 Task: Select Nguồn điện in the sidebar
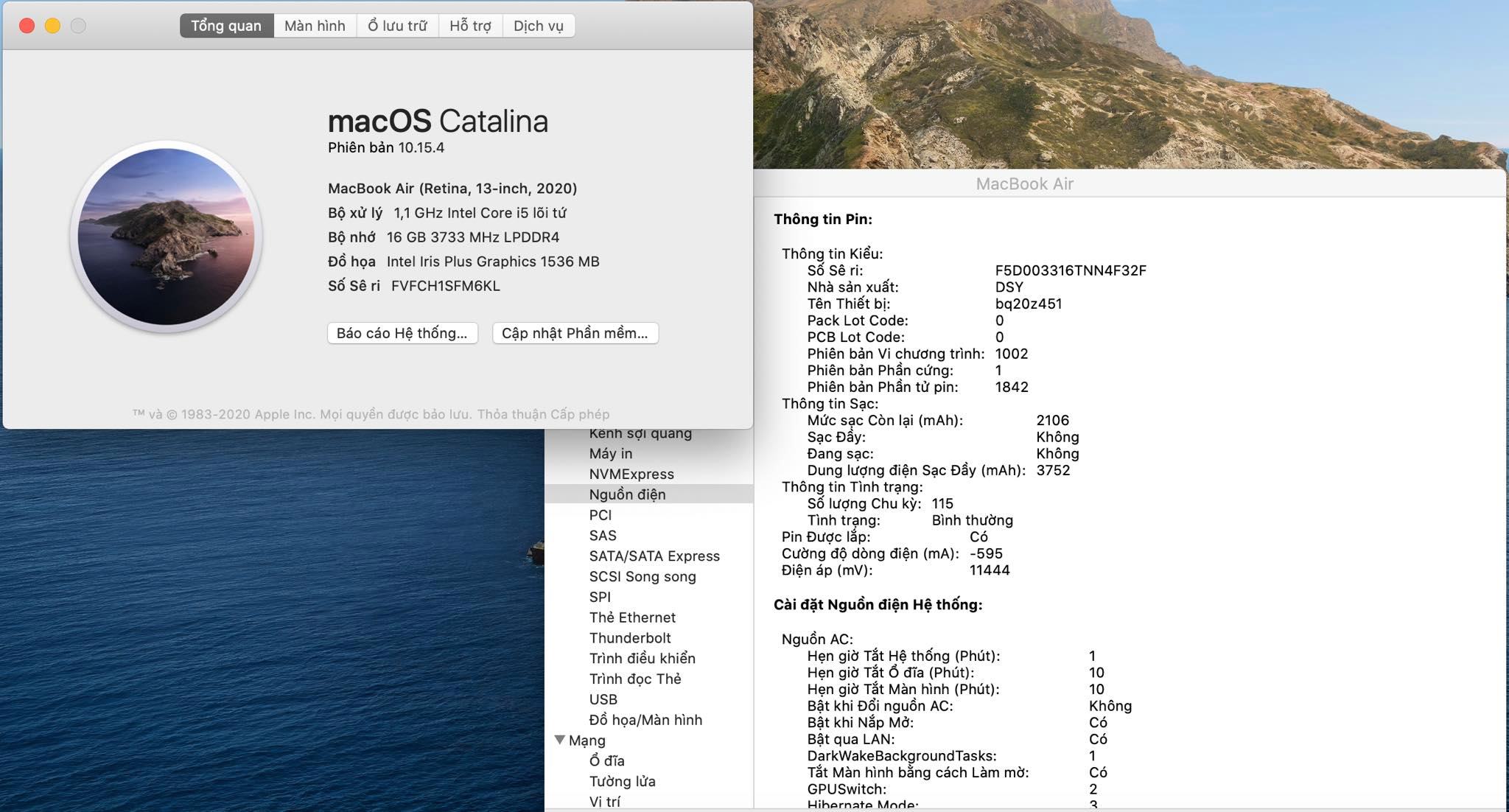(x=627, y=494)
